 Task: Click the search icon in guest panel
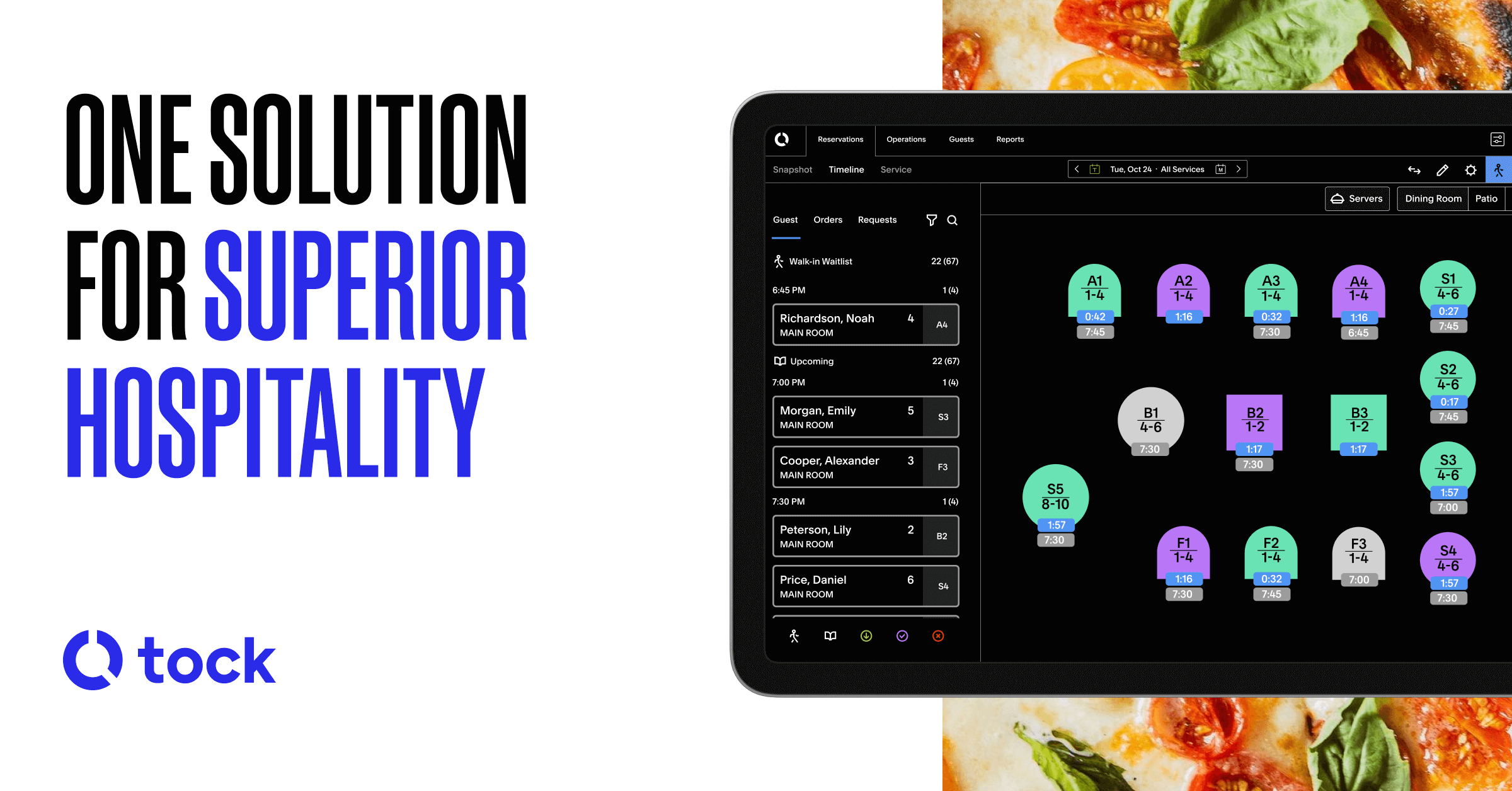coord(952,219)
